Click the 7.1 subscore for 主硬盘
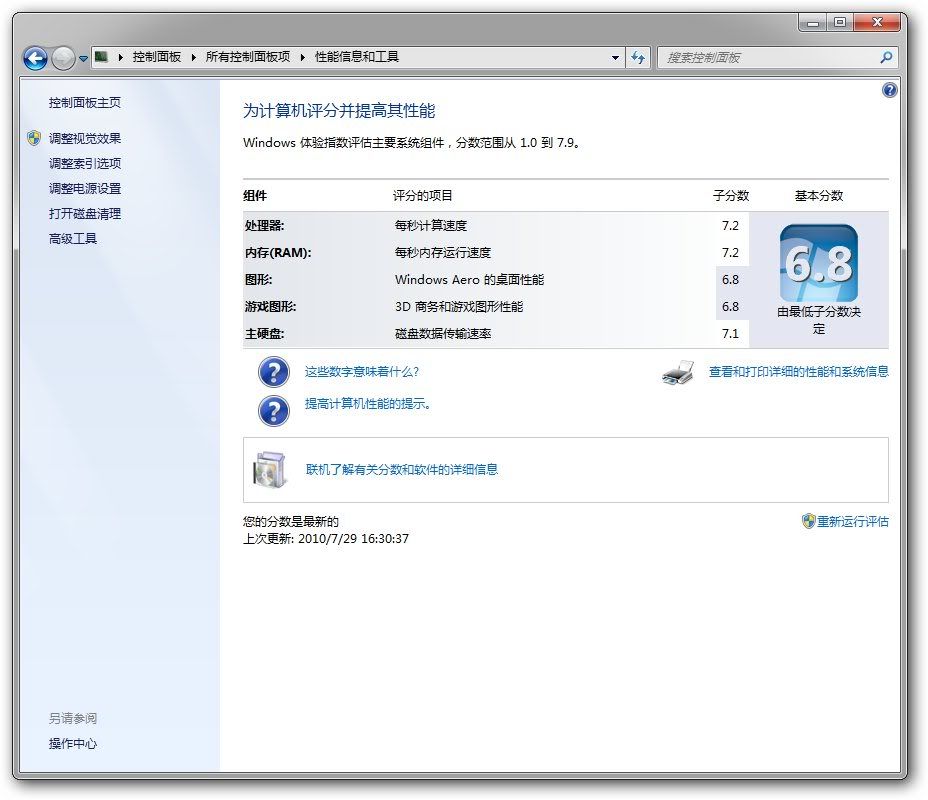This screenshot has height=800, width=928. (730, 334)
